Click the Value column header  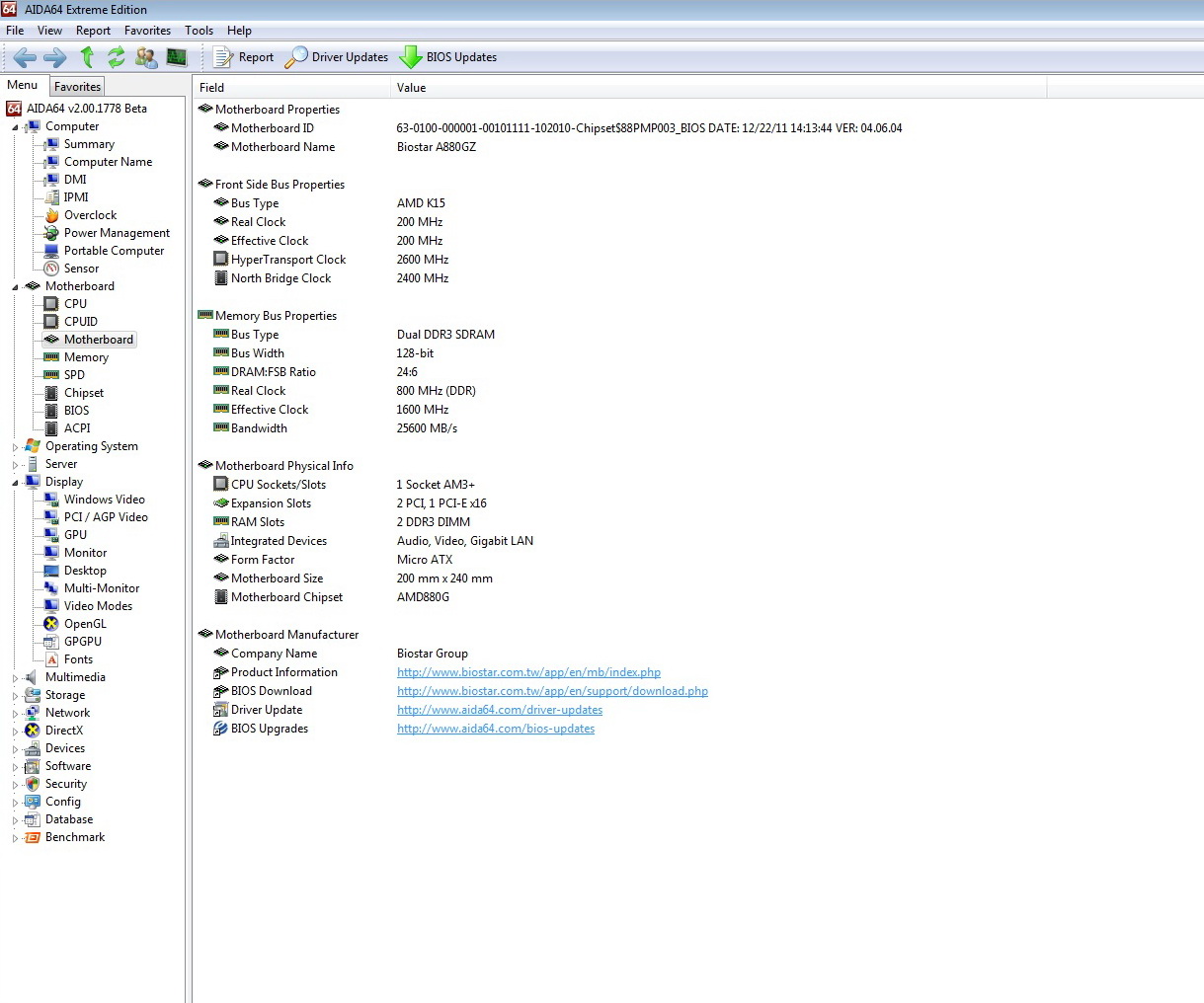point(718,88)
